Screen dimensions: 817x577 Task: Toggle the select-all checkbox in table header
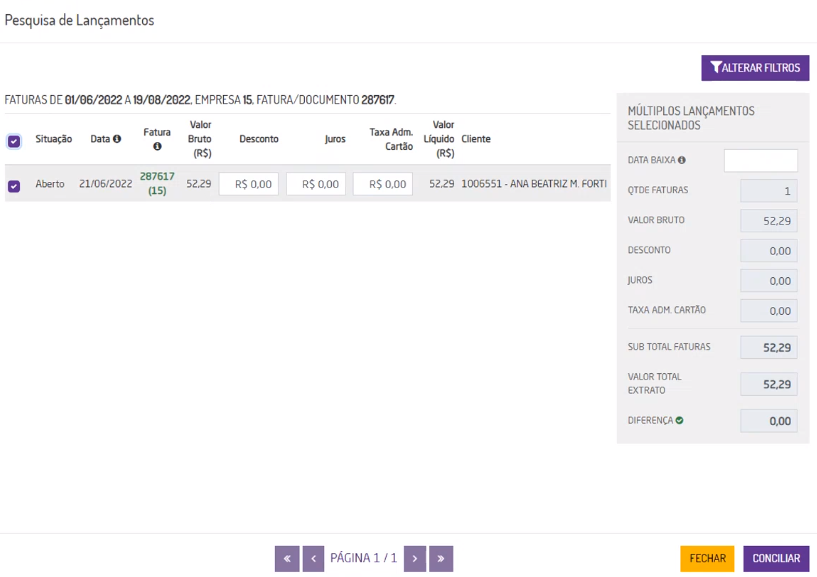coord(14,141)
